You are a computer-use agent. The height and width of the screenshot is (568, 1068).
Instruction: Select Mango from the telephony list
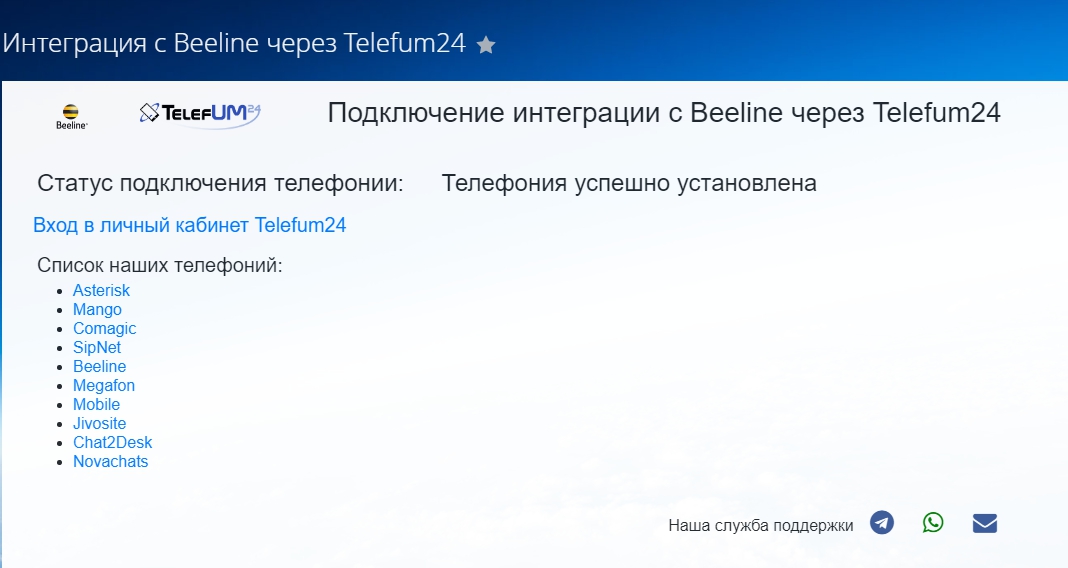[x=97, y=310]
